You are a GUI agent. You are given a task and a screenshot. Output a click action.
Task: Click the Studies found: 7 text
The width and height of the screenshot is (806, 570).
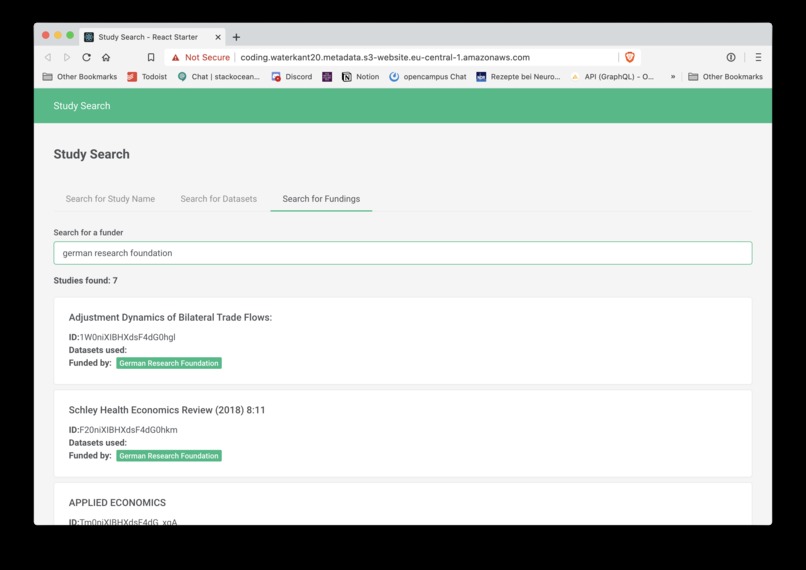point(85,281)
